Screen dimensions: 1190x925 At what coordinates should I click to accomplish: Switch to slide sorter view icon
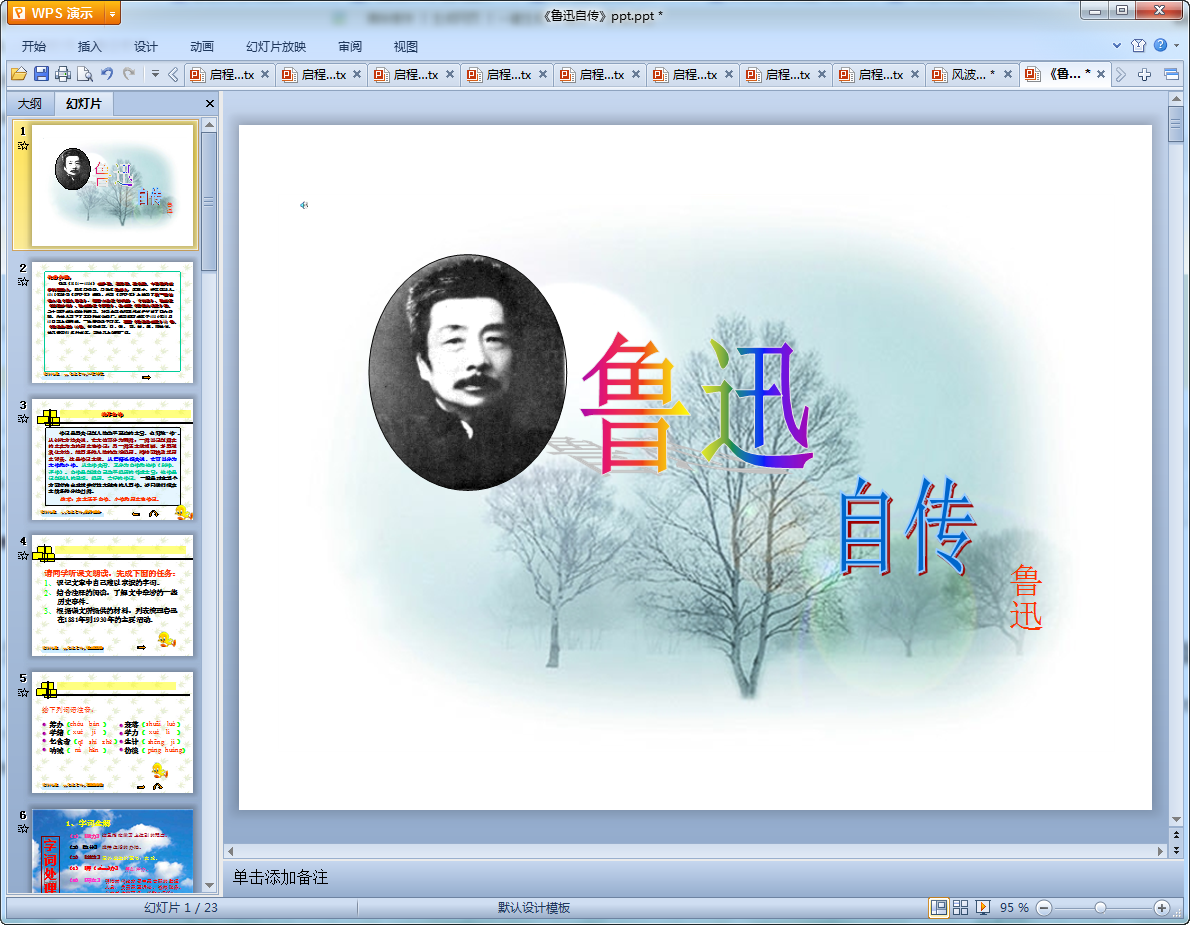(x=961, y=908)
